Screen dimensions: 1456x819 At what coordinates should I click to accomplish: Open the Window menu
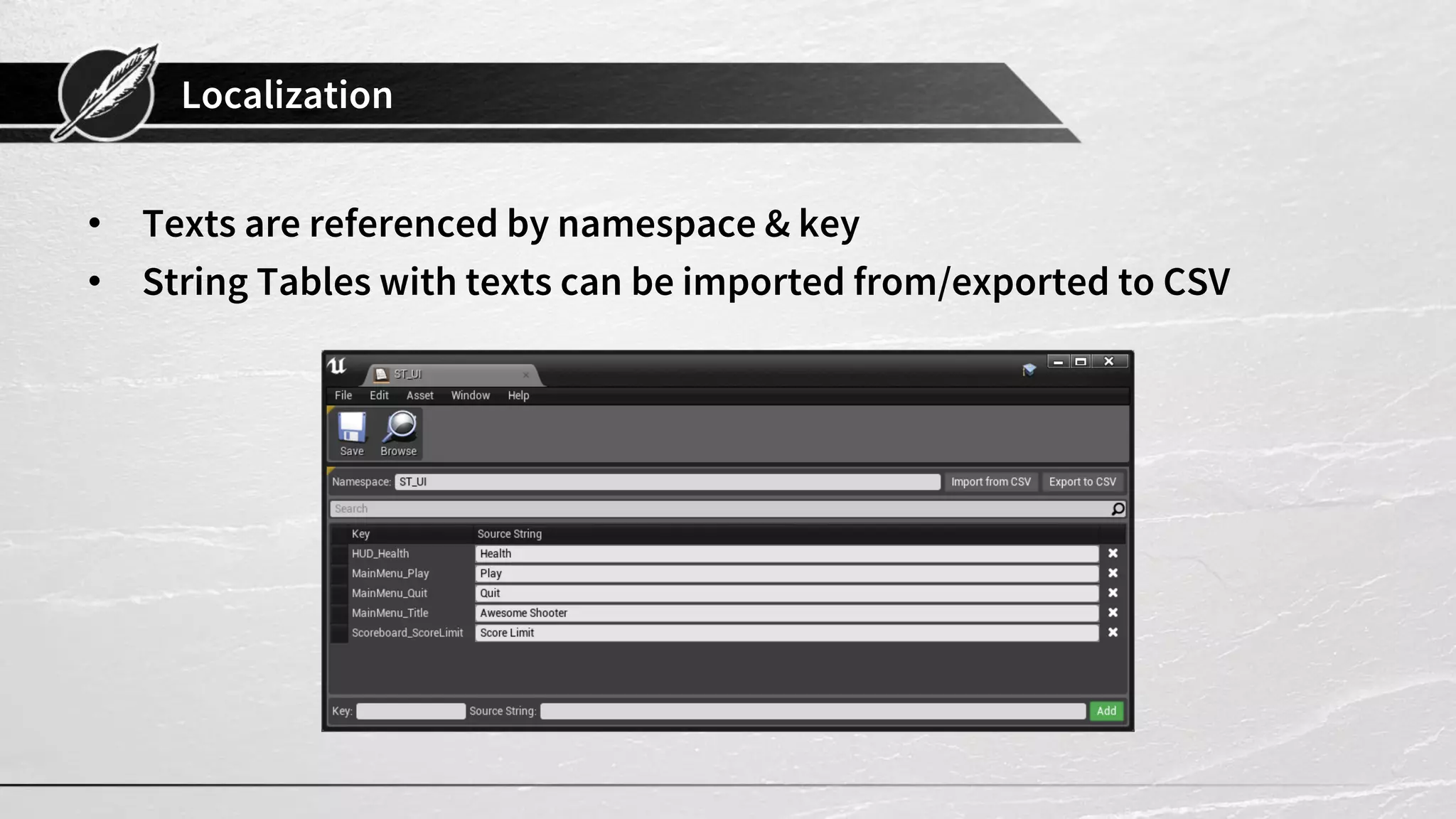coord(470,395)
